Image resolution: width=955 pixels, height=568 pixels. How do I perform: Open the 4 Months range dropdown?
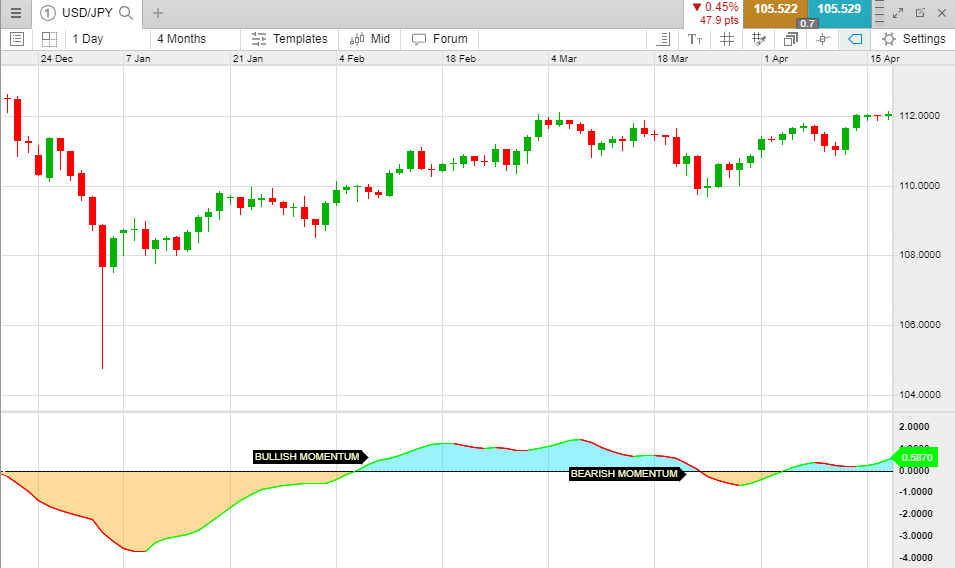(x=181, y=39)
